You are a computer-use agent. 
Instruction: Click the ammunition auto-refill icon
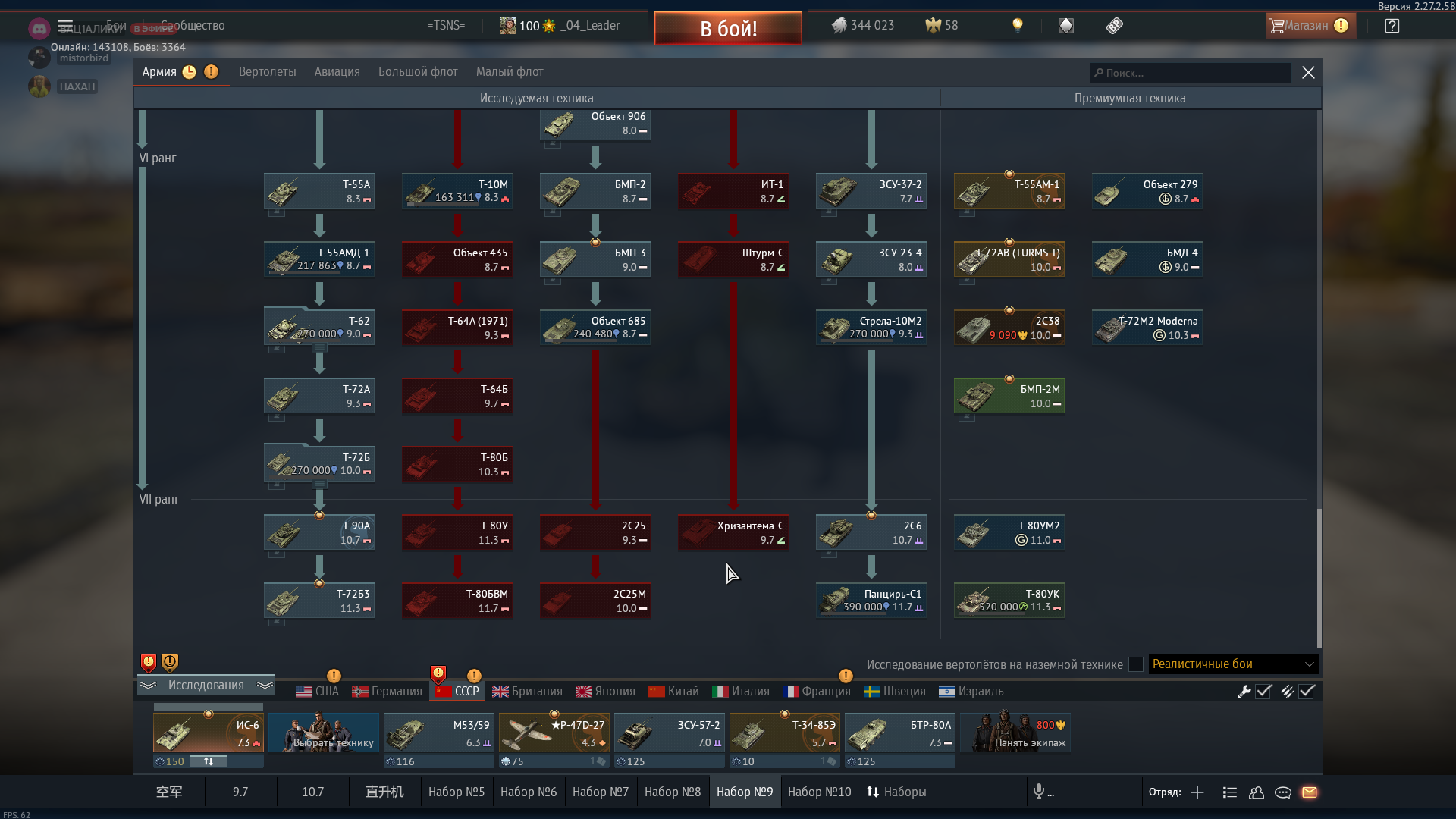(1287, 692)
